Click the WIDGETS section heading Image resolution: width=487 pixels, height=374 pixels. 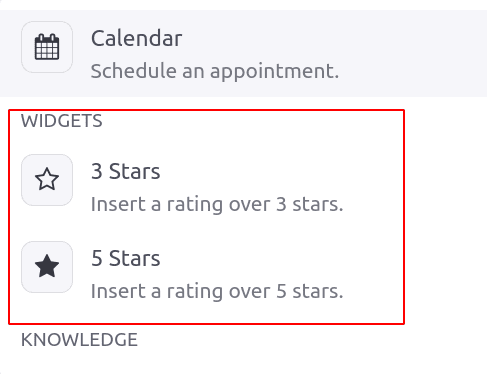coord(62,121)
